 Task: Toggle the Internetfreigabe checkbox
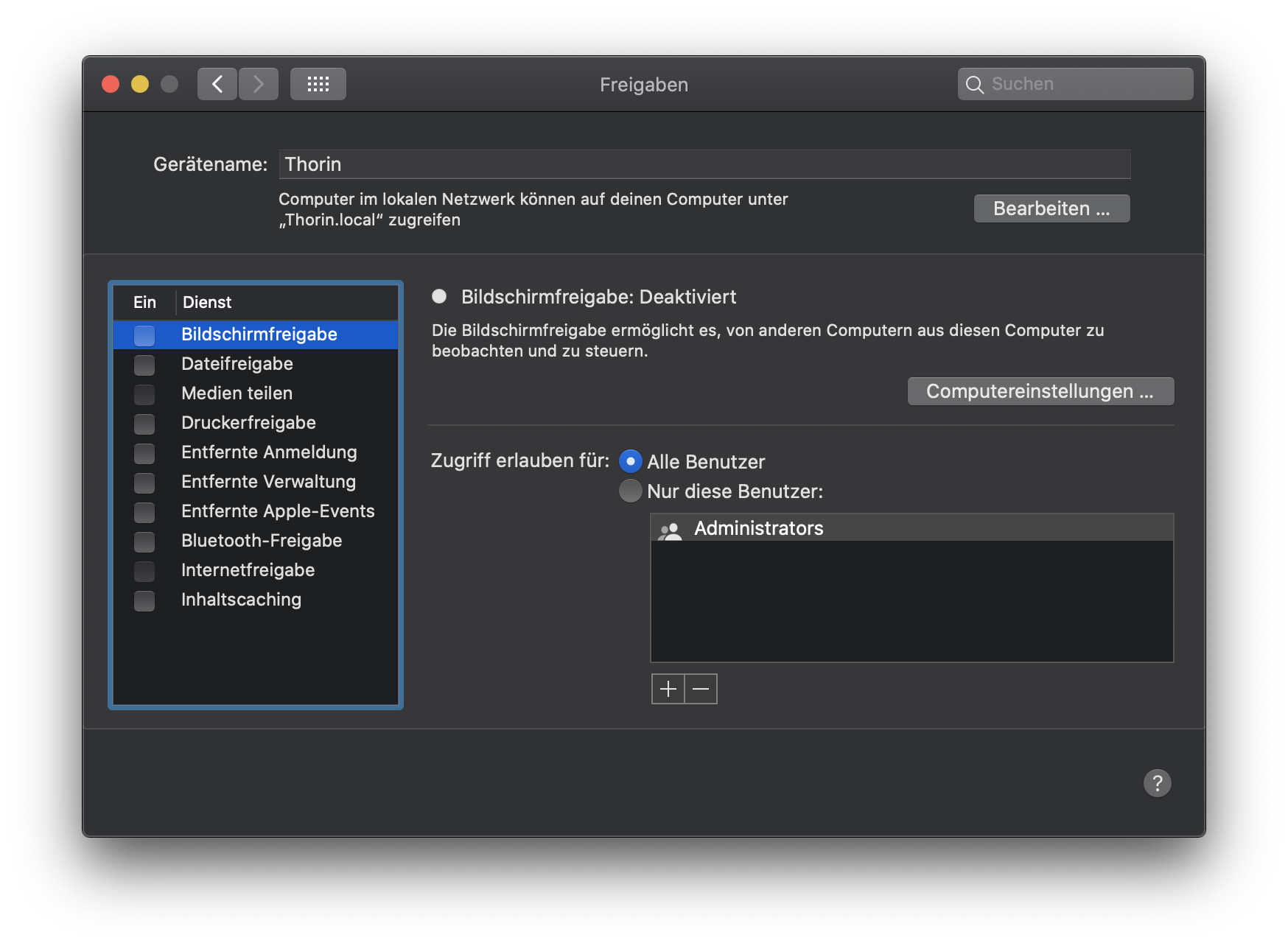(144, 571)
